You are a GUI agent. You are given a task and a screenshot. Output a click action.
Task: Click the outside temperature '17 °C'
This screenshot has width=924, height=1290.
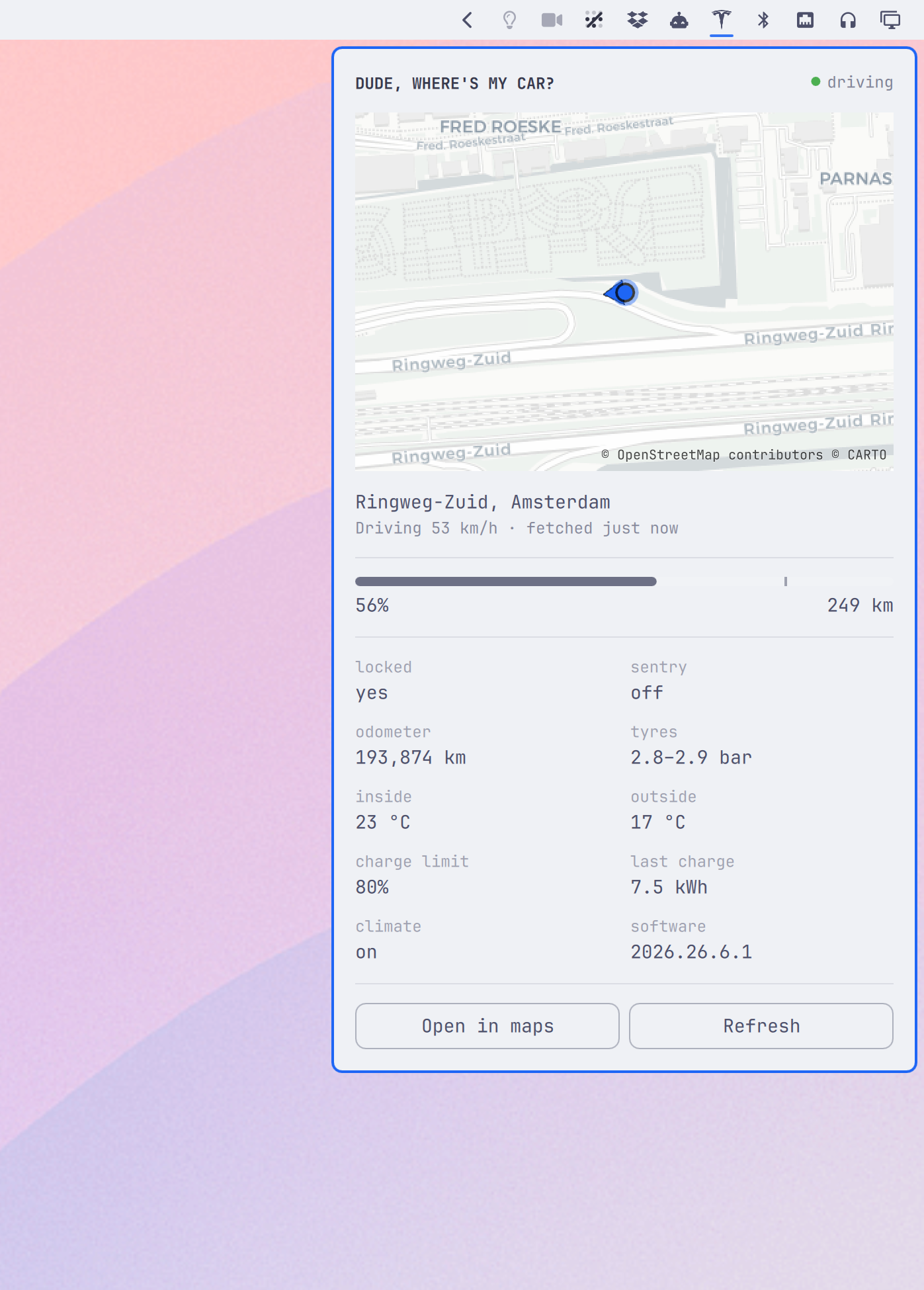tap(658, 822)
